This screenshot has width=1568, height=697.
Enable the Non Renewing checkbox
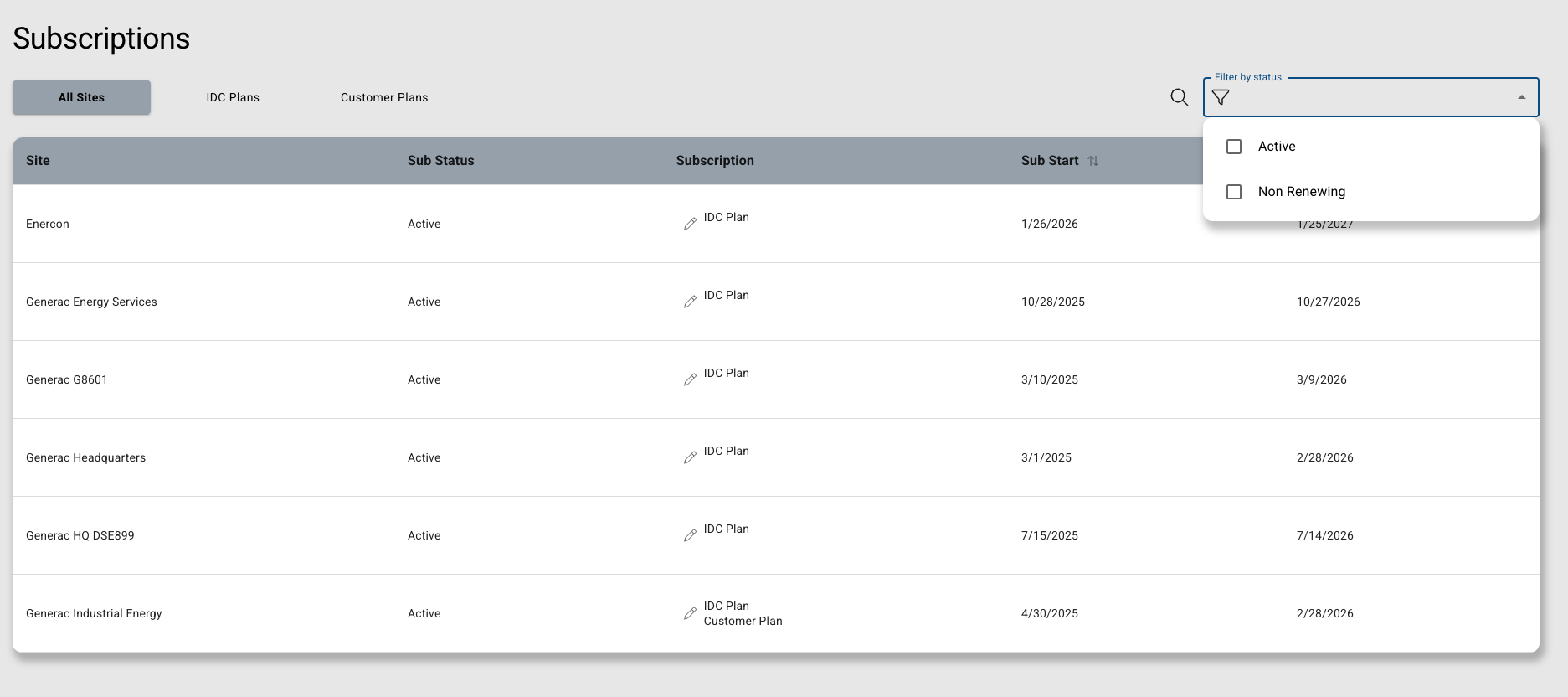click(1234, 192)
